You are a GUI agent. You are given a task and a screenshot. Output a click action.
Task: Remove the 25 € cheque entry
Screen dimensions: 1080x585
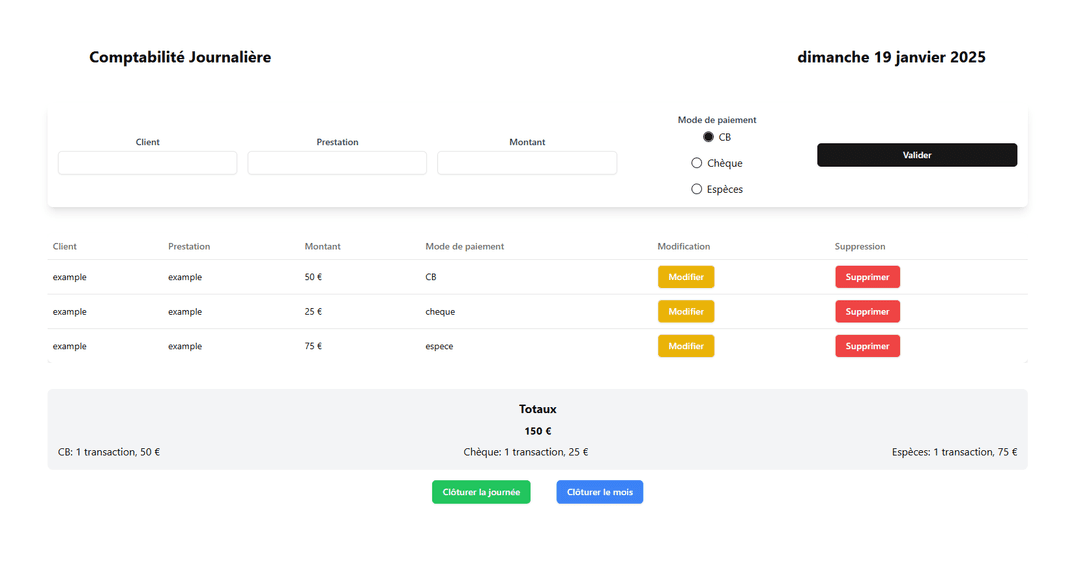867,312
